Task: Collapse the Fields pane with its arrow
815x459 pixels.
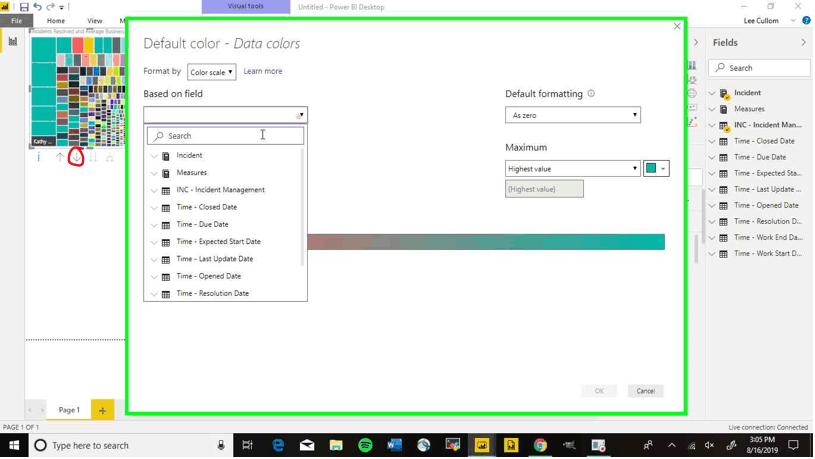Action: [803, 43]
